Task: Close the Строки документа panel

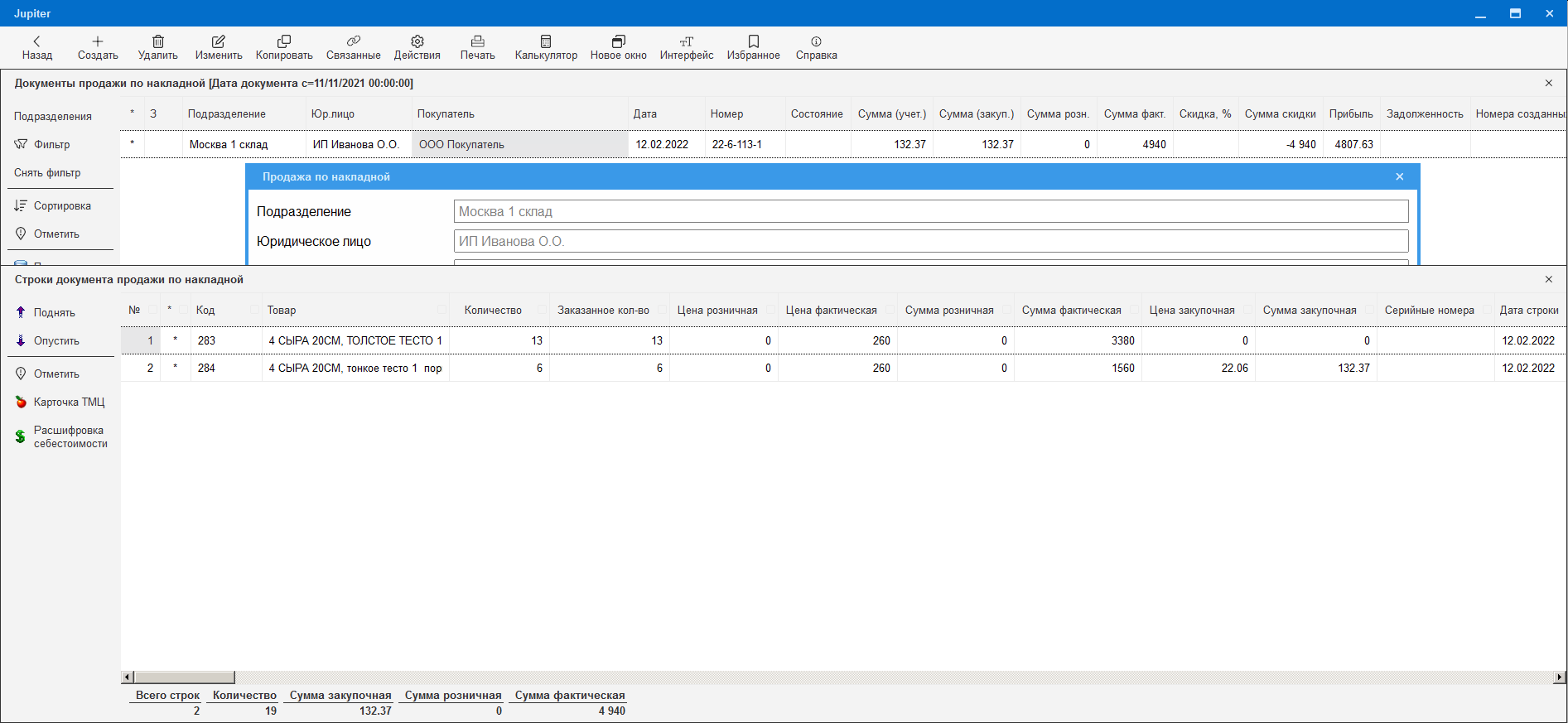Action: [x=1549, y=279]
